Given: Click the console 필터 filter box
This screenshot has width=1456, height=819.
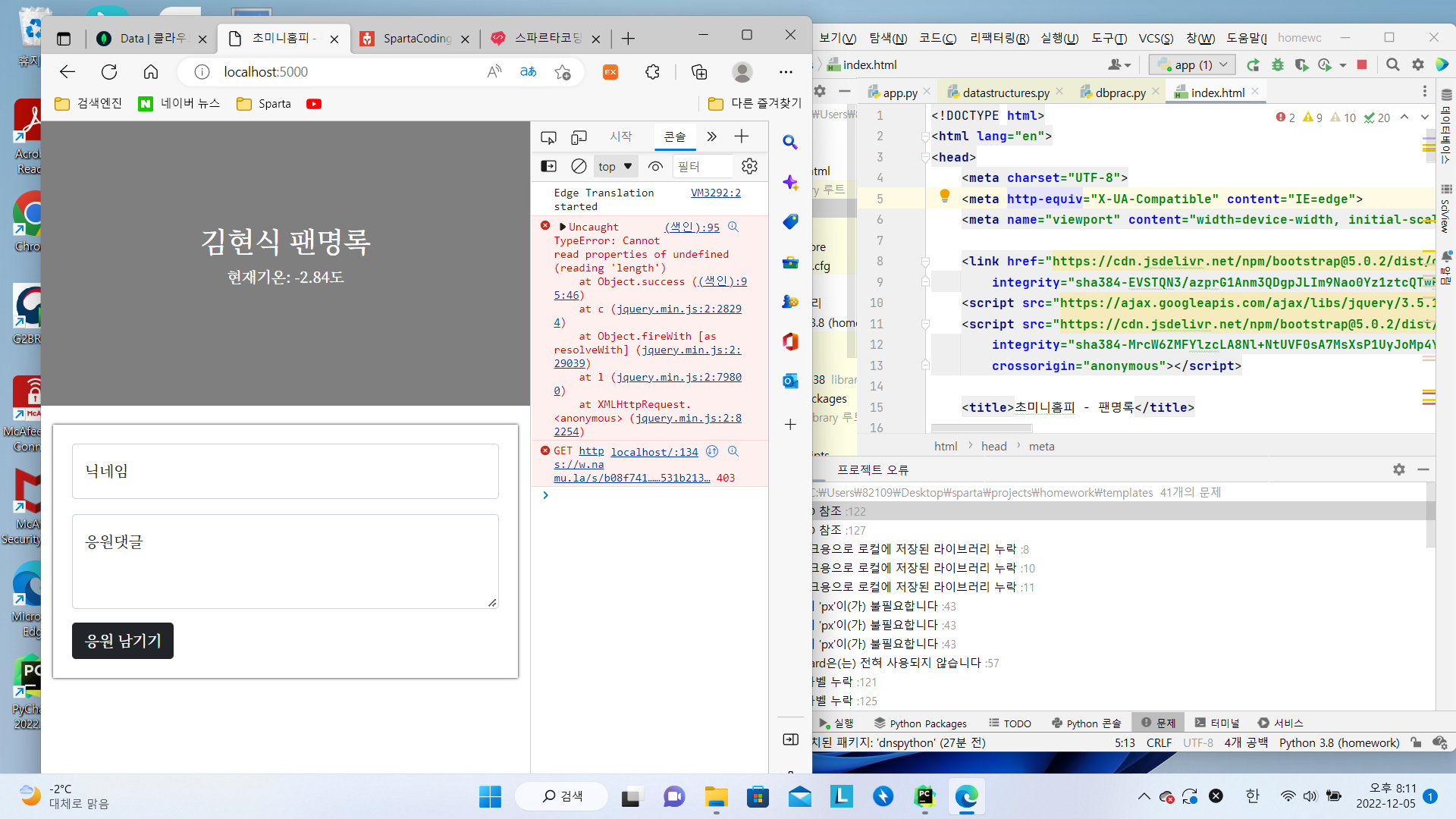Looking at the screenshot, I should (702, 166).
